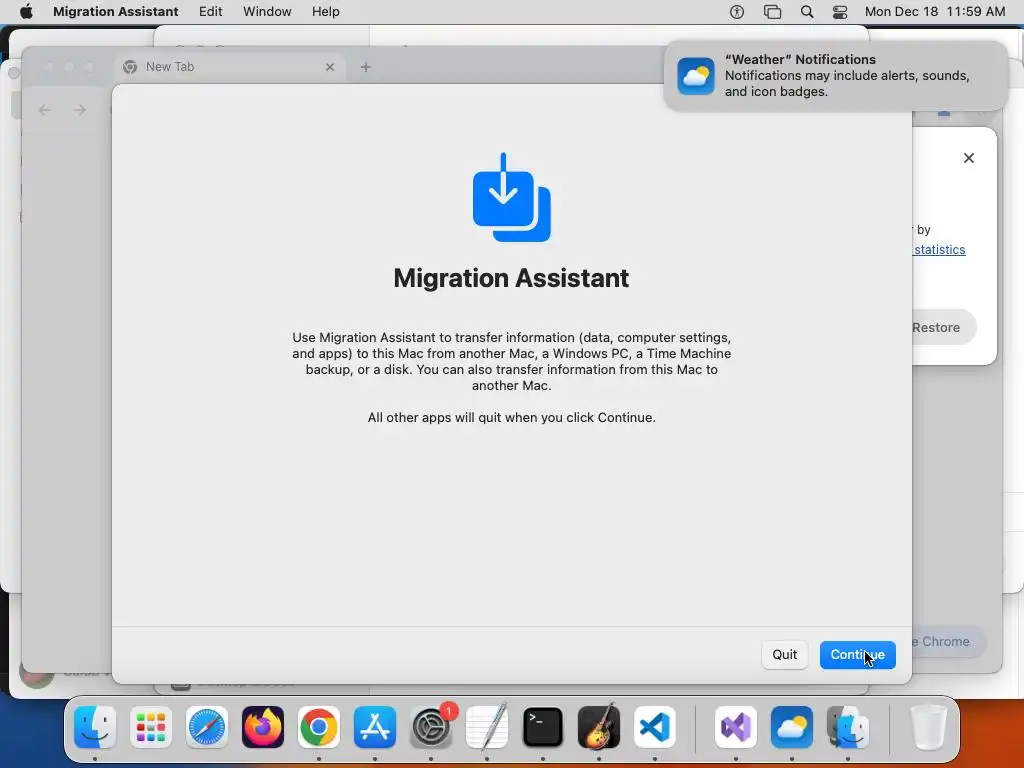Click Chrome's forward arrow
This screenshot has height=768, width=1024.
tap(80, 110)
